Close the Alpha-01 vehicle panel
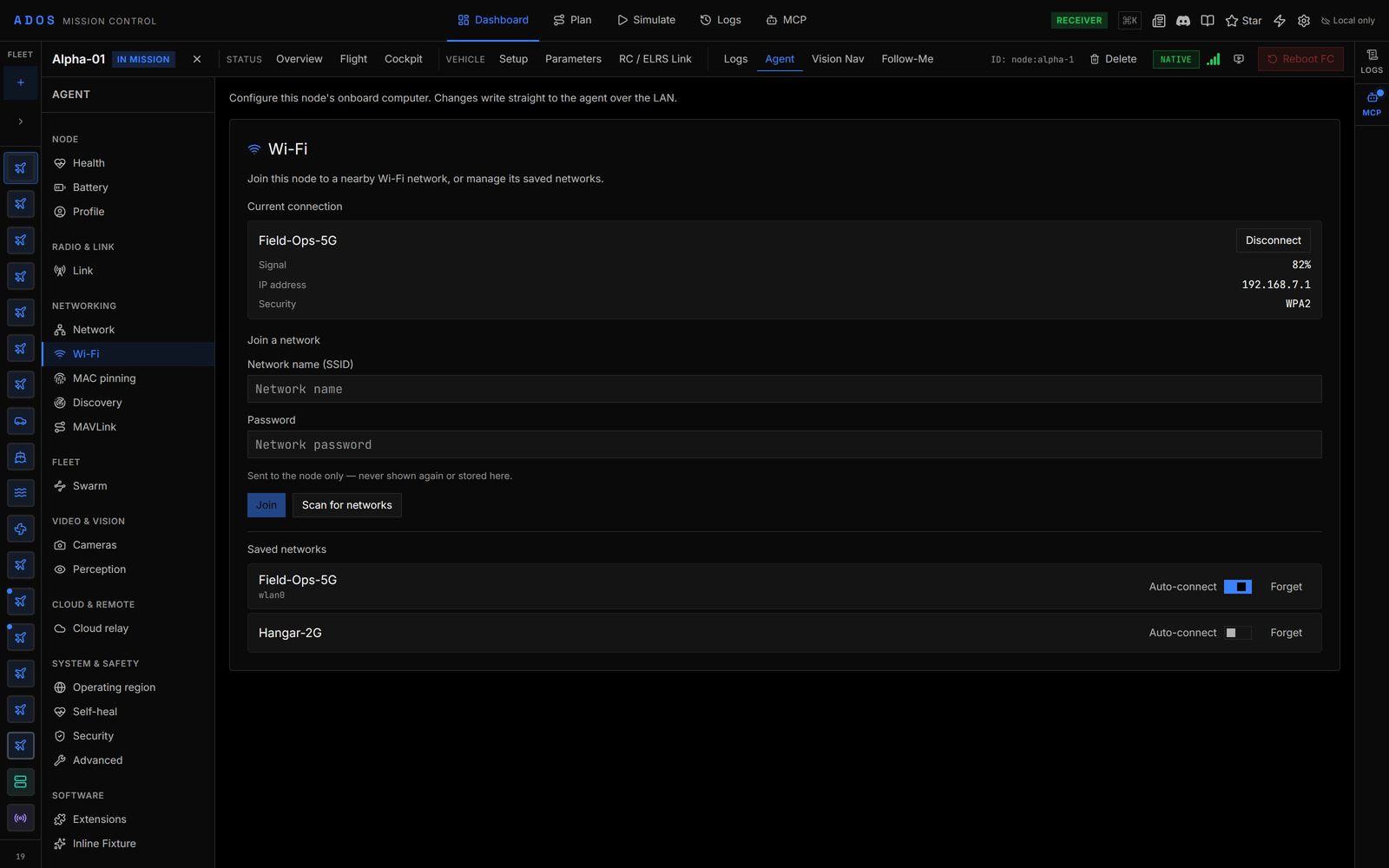Screen dimensions: 1389x868 click(x=197, y=59)
